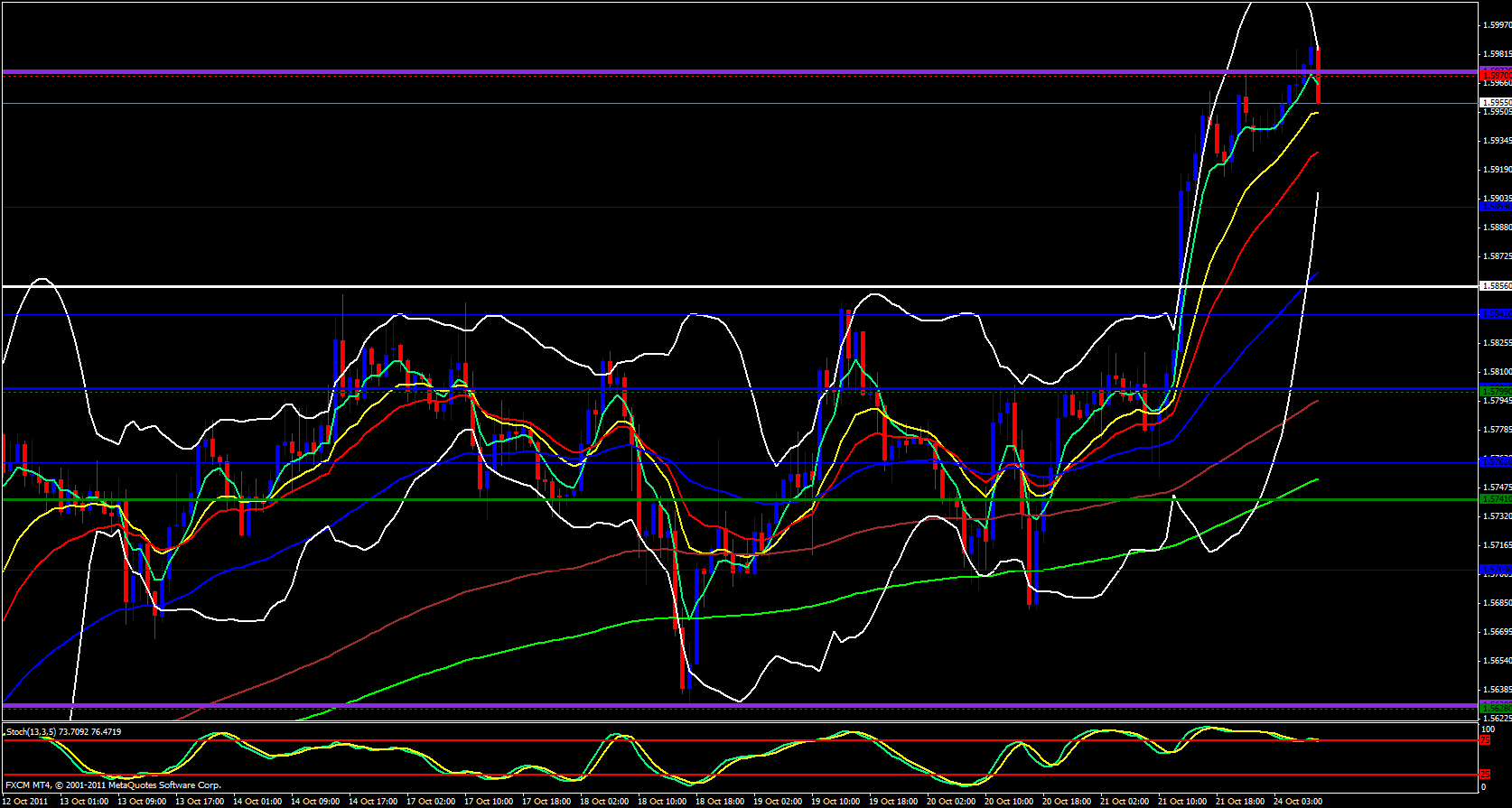Screen dimensions: 1512x808
Task: Click the 12 Oct 2011 date label
Action: (26, 801)
